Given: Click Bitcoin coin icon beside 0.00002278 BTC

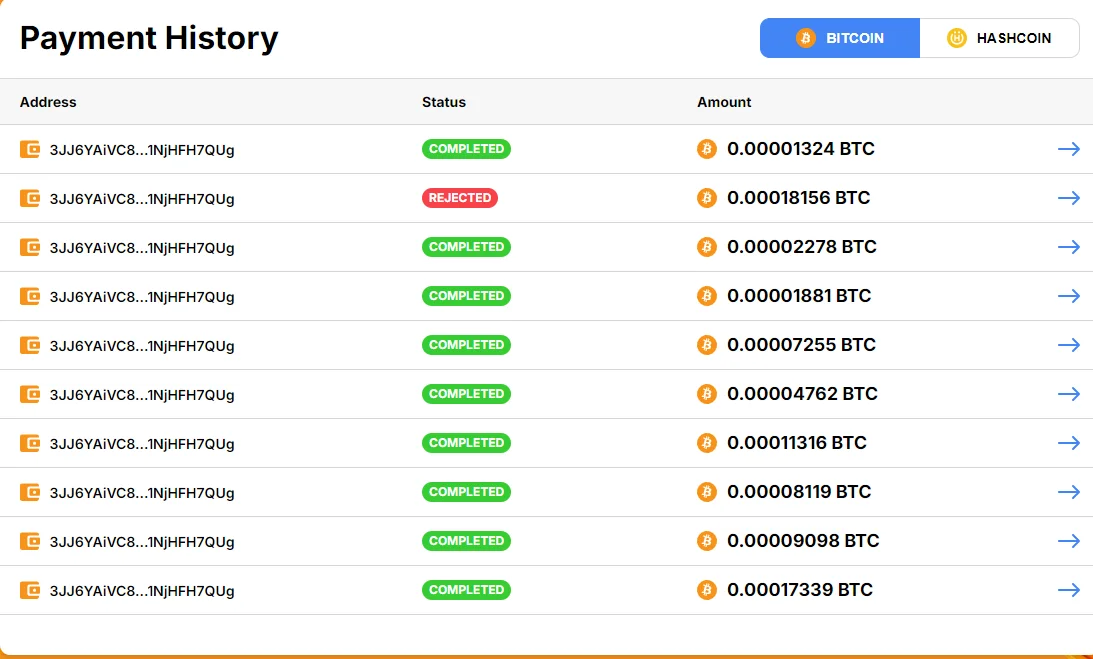Looking at the screenshot, I should [x=707, y=247].
